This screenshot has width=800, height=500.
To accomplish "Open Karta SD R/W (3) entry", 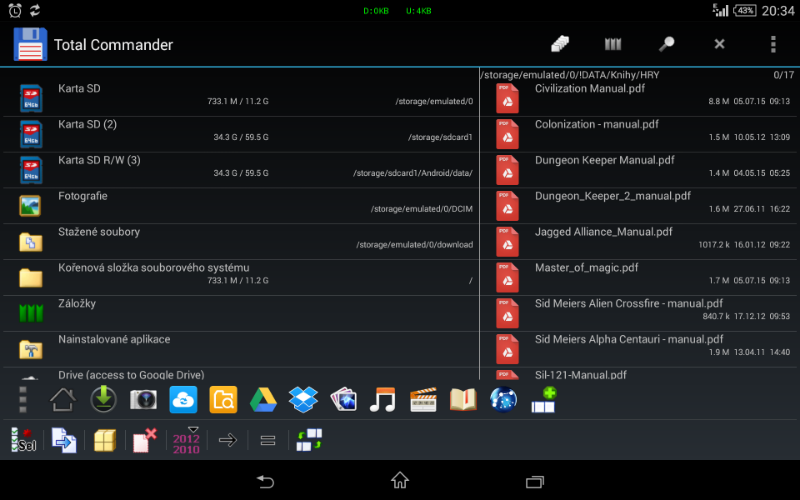I will click(x=240, y=170).
